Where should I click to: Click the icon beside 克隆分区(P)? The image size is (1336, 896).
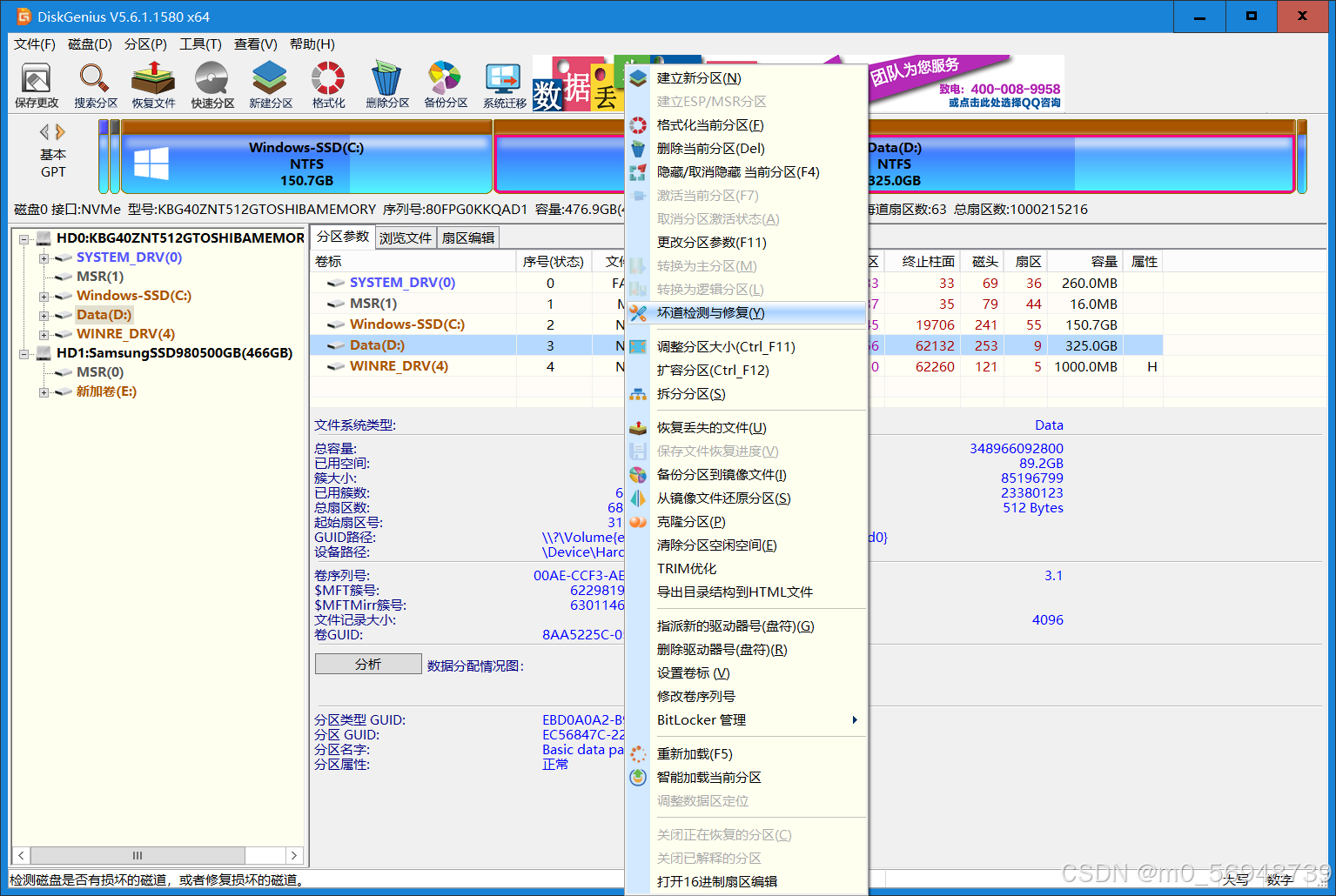[638, 522]
